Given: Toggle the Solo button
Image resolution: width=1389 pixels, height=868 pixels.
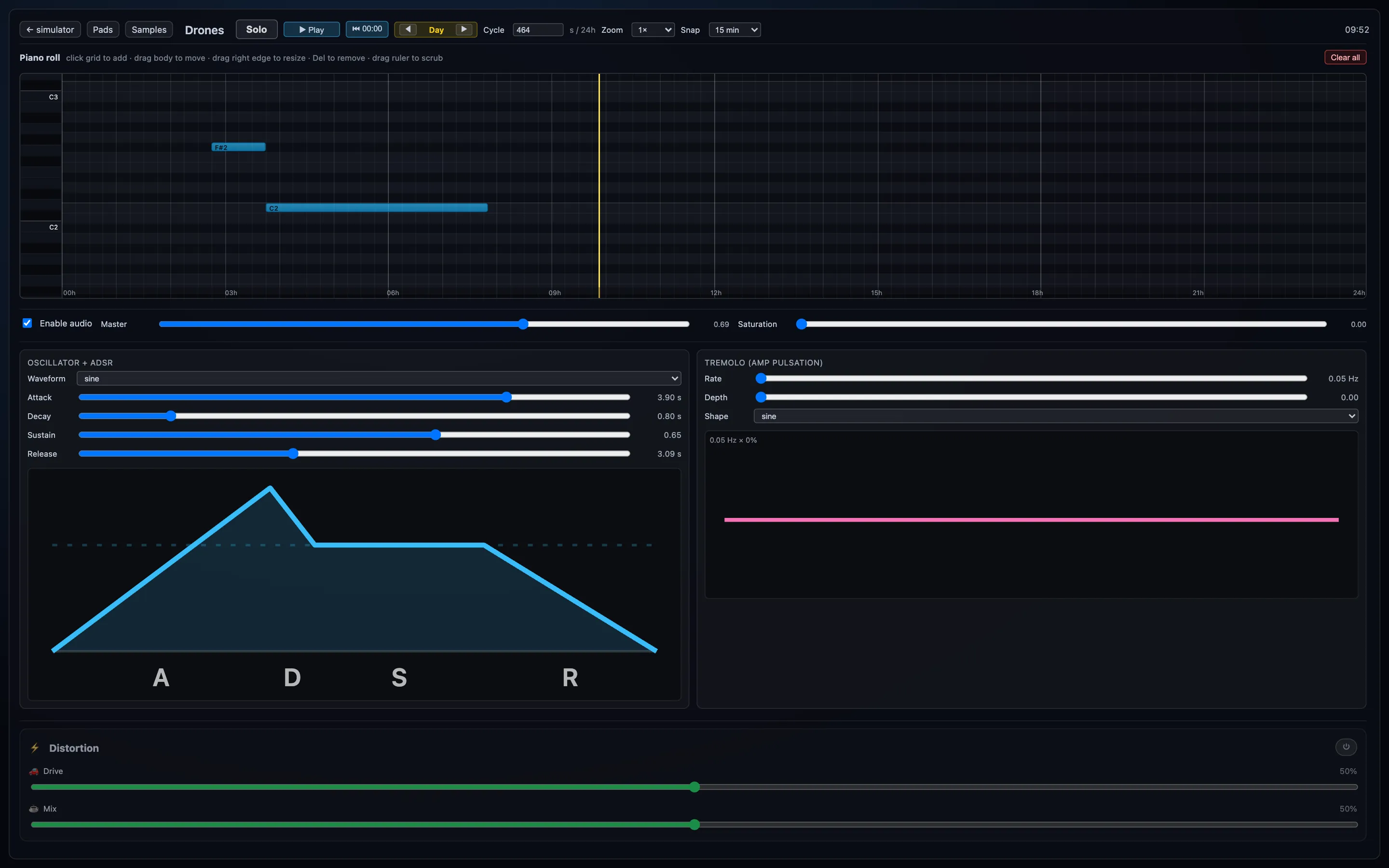Looking at the screenshot, I should [257, 29].
